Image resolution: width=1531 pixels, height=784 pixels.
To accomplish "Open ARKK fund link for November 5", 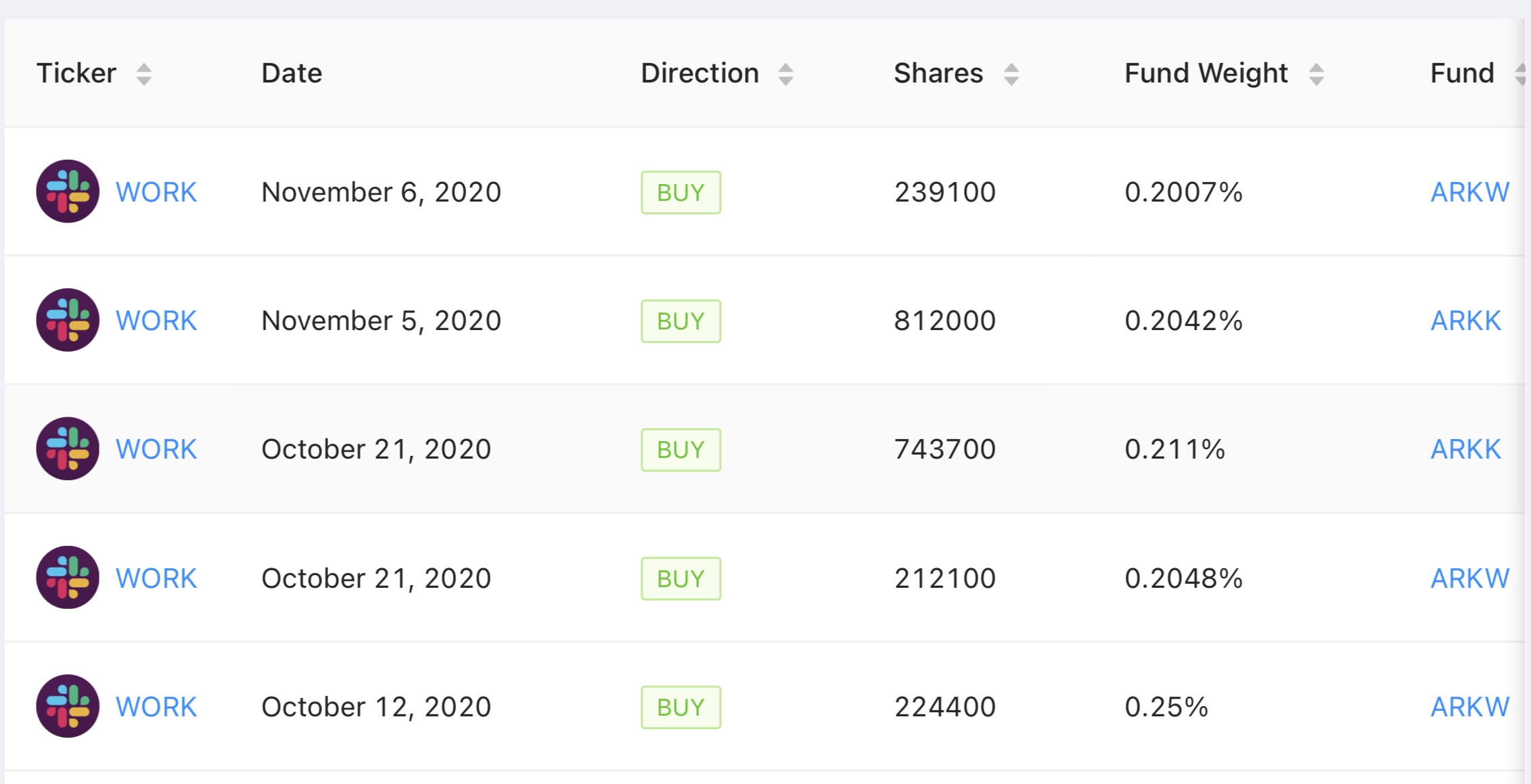I will (1465, 321).
